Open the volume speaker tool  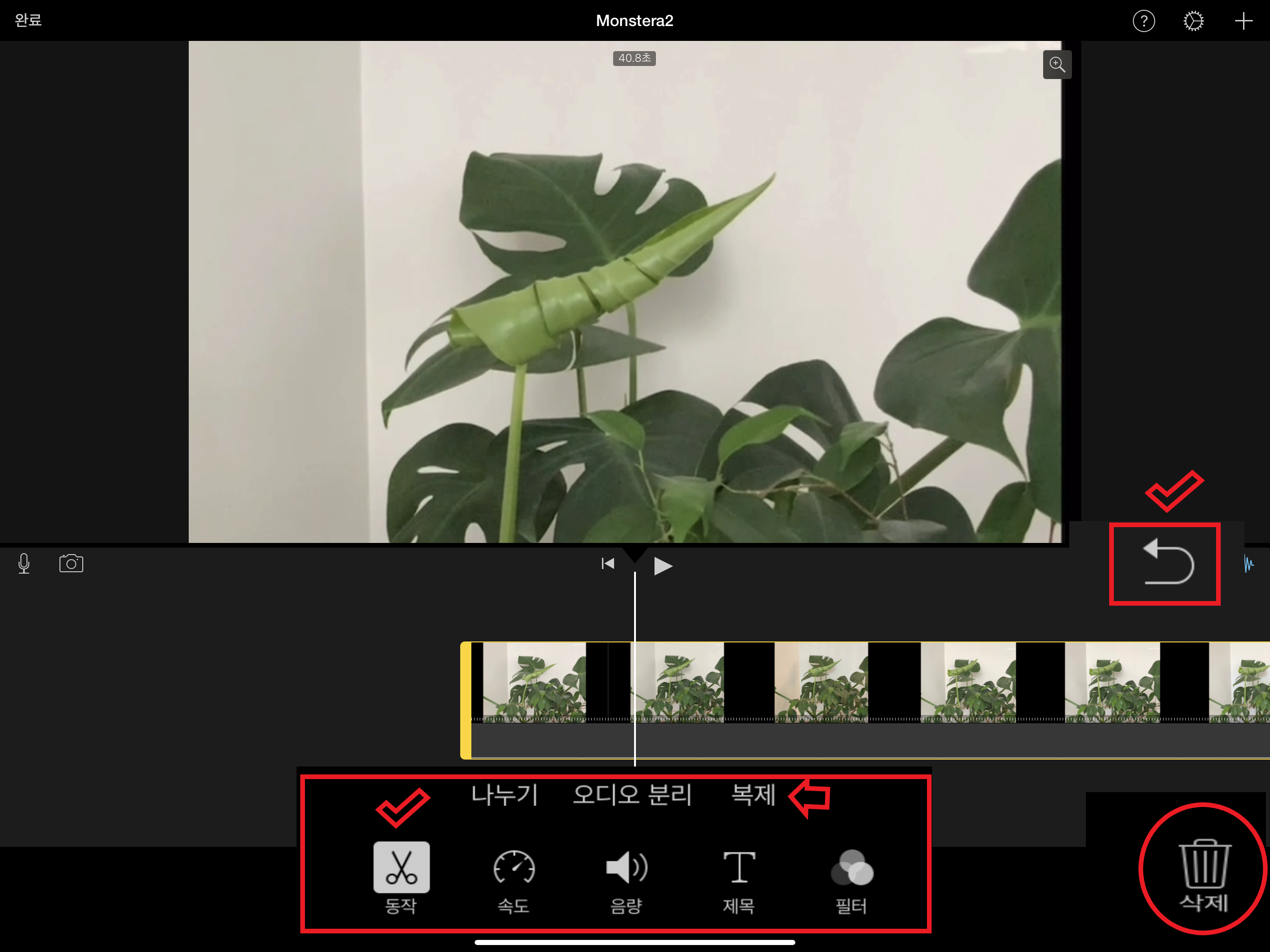pos(626,867)
